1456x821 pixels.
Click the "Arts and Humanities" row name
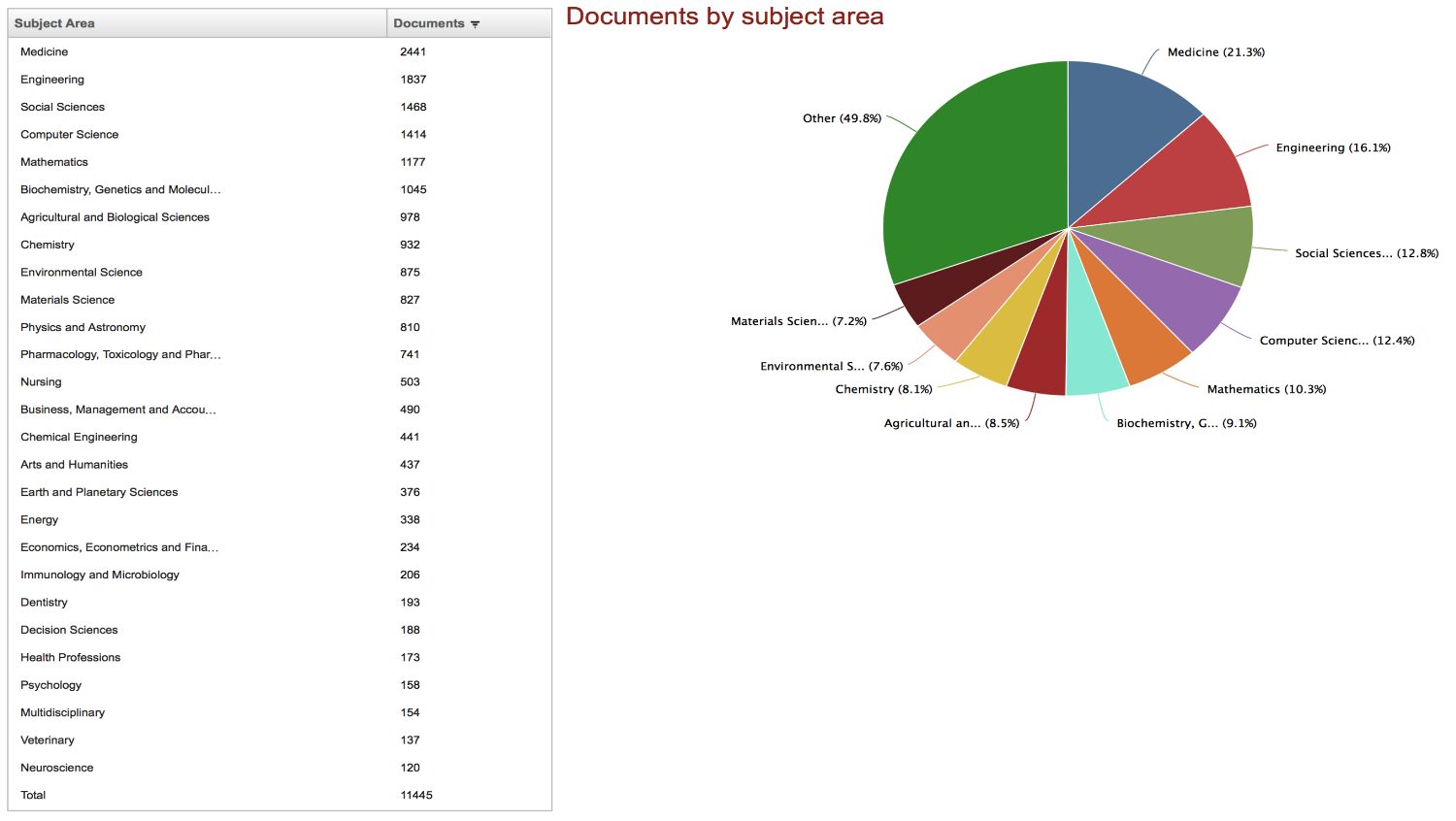(74, 465)
